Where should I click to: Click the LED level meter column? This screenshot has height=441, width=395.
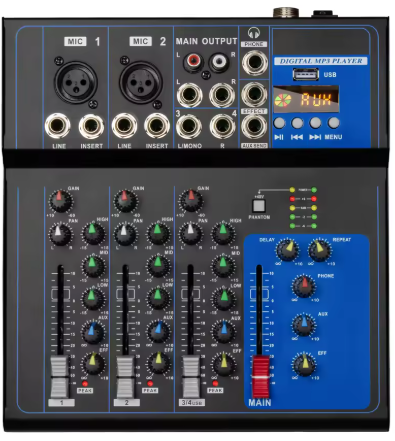point(303,208)
